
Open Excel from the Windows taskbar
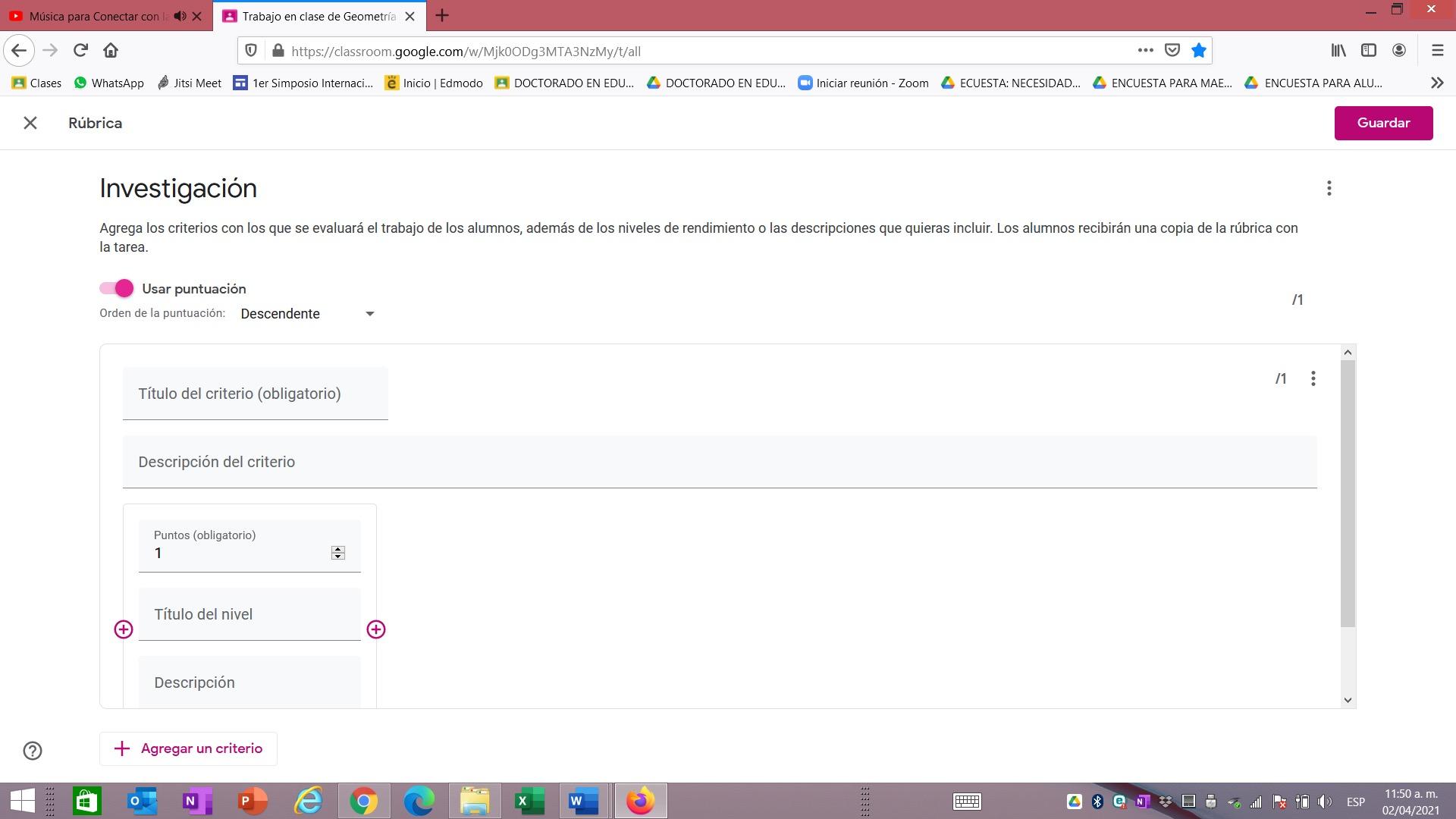point(529,801)
